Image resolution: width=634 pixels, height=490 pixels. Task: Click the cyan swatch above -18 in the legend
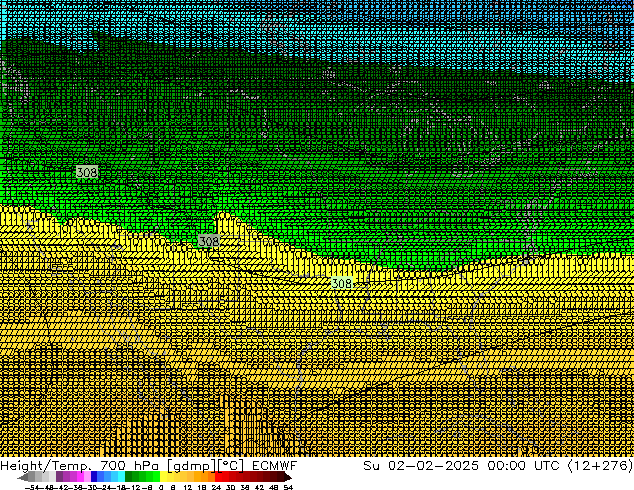pos(122,477)
